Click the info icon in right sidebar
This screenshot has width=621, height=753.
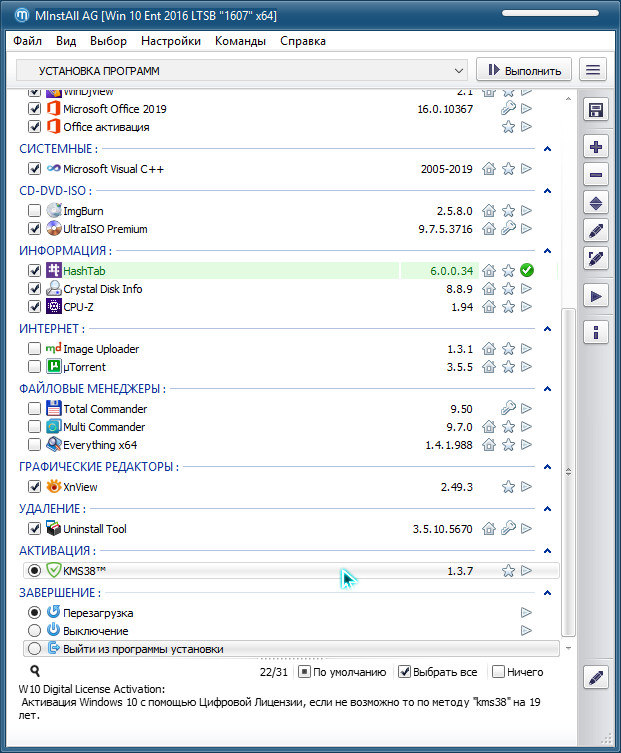tap(596, 331)
